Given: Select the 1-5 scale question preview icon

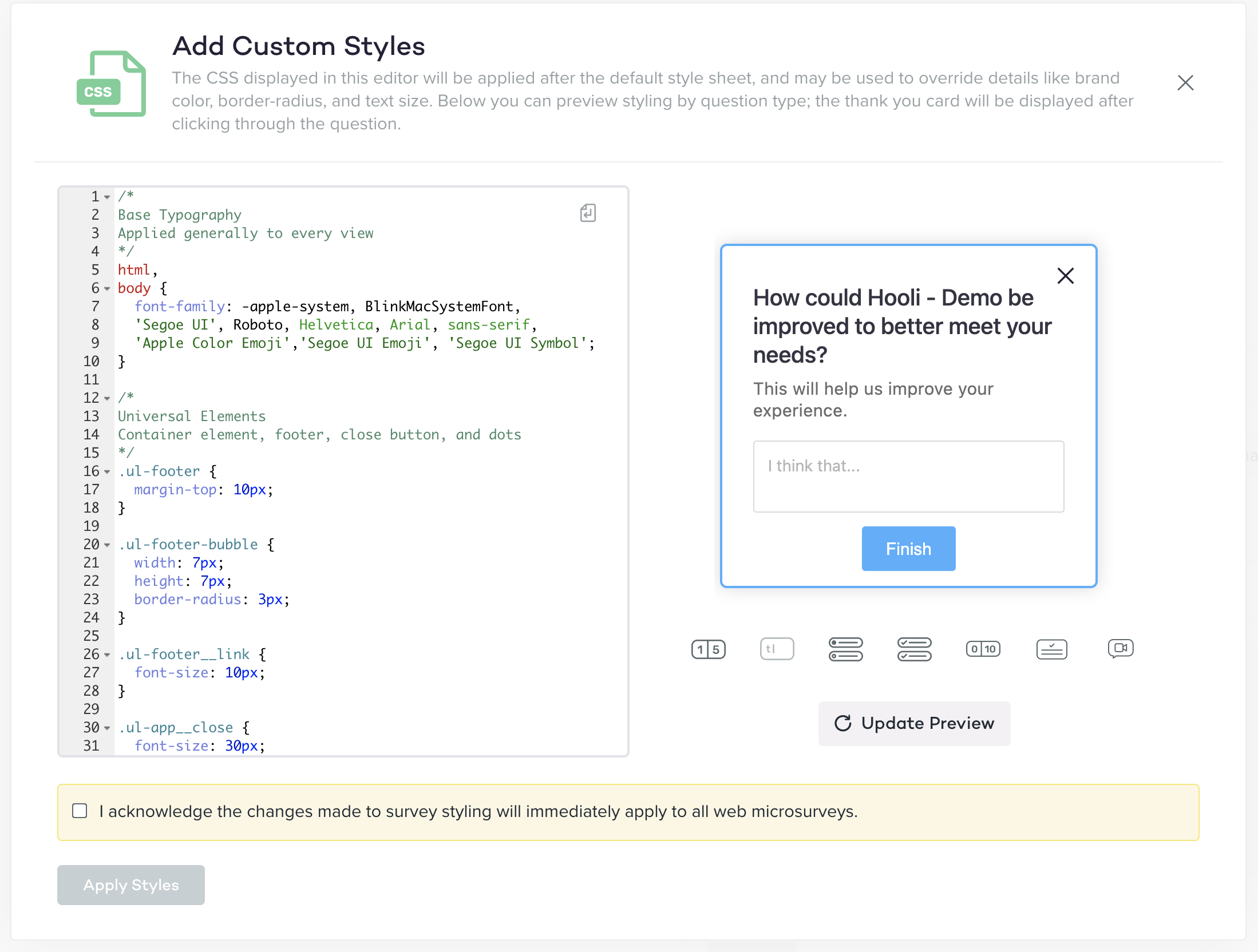Looking at the screenshot, I should 708,649.
